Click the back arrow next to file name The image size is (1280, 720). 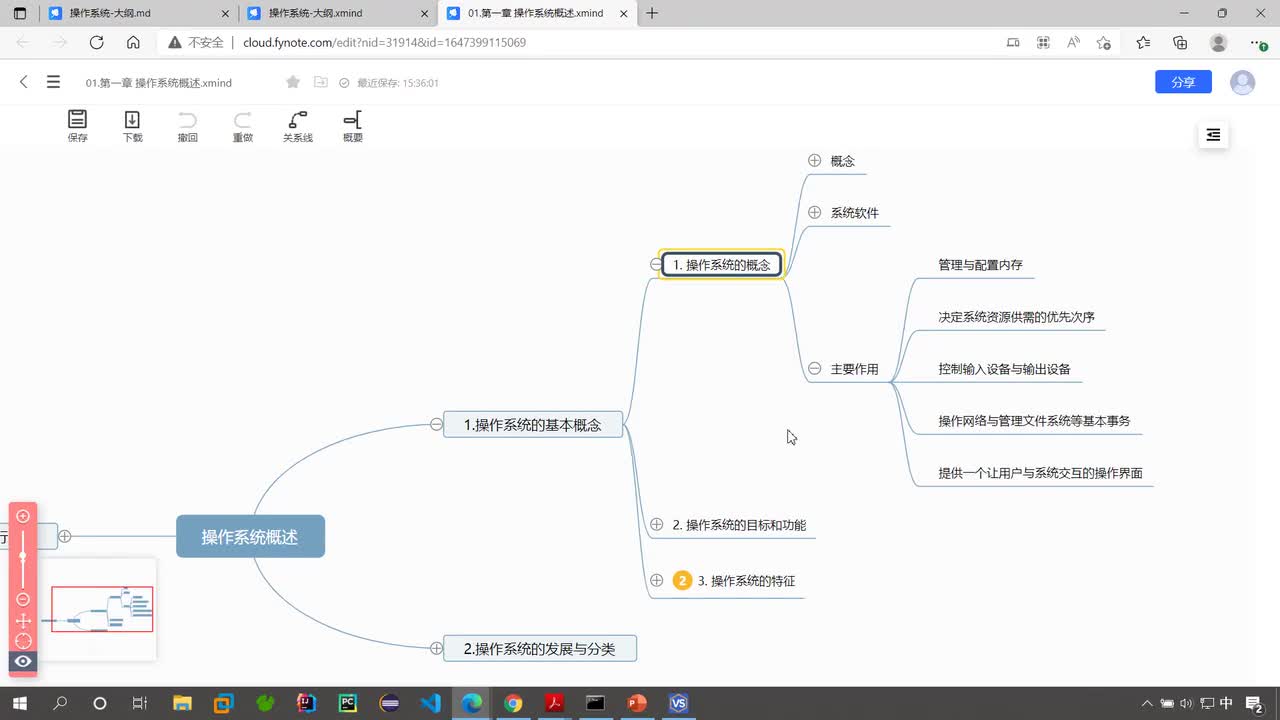24,82
